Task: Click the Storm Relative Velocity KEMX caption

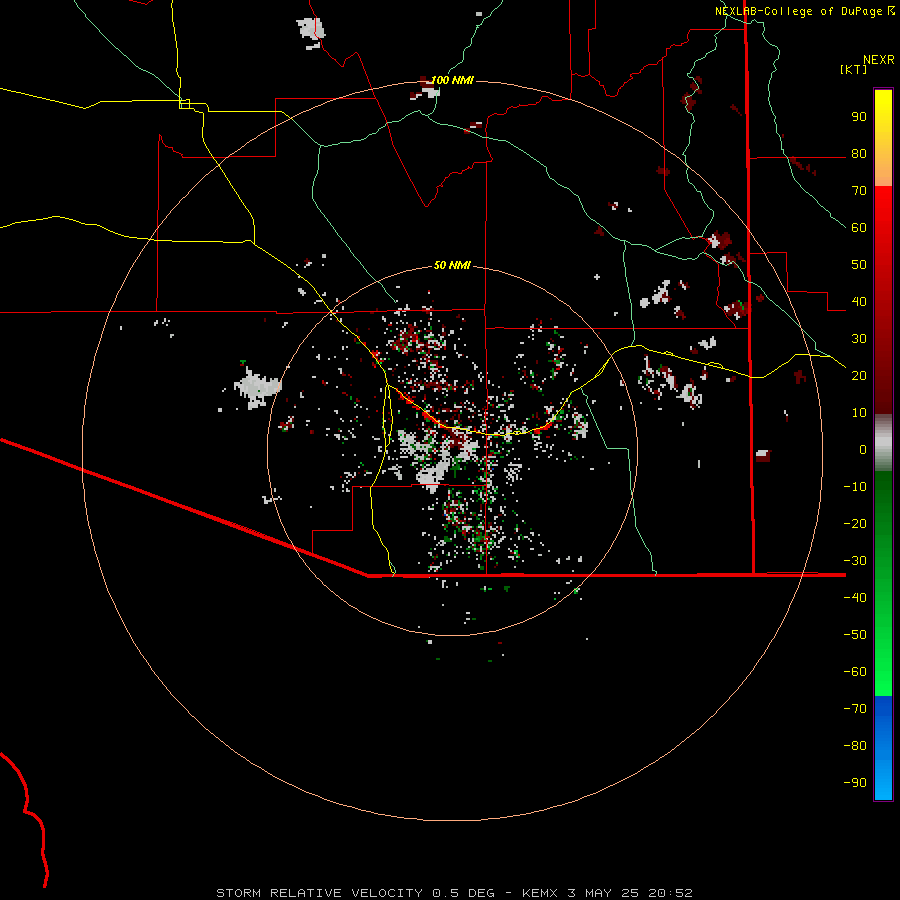Action: 454,893
